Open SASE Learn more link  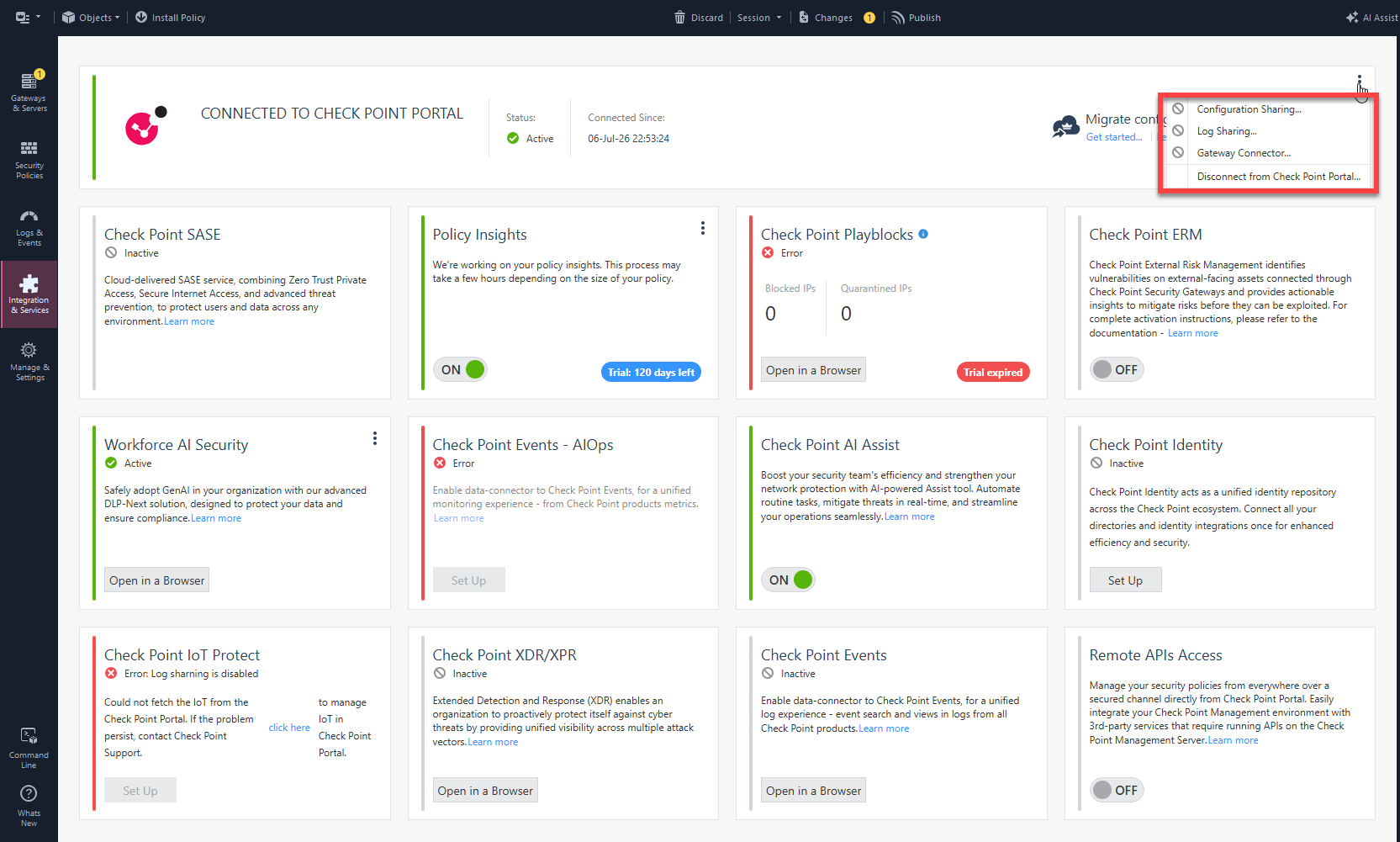tap(189, 321)
